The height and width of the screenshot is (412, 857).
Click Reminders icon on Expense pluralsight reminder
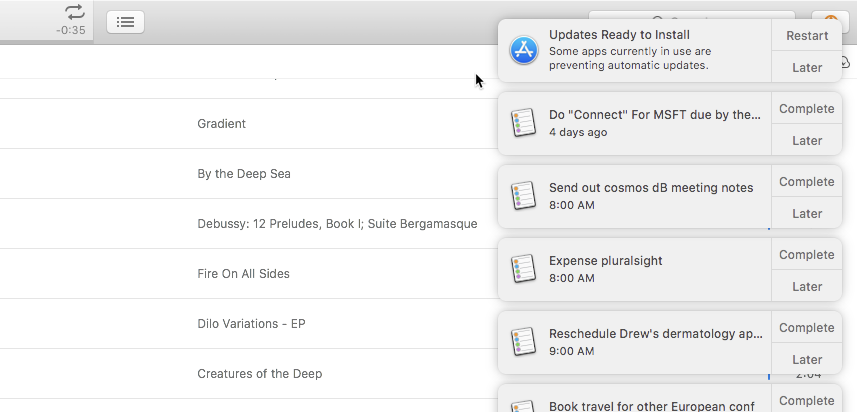[524, 269]
